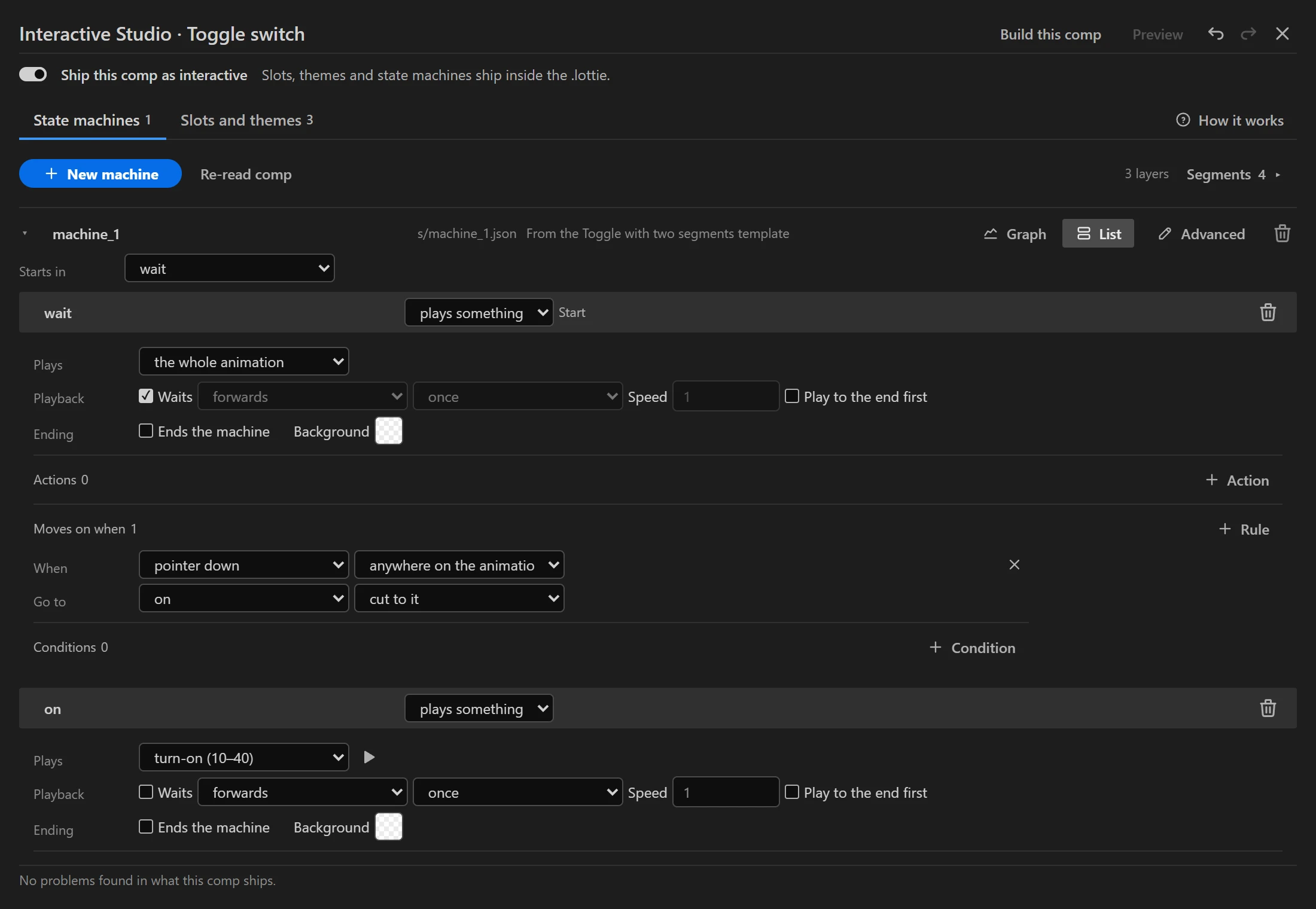Screen dimensions: 1316x909
Task: Collapse the machine_1 section
Action: (x=25, y=233)
